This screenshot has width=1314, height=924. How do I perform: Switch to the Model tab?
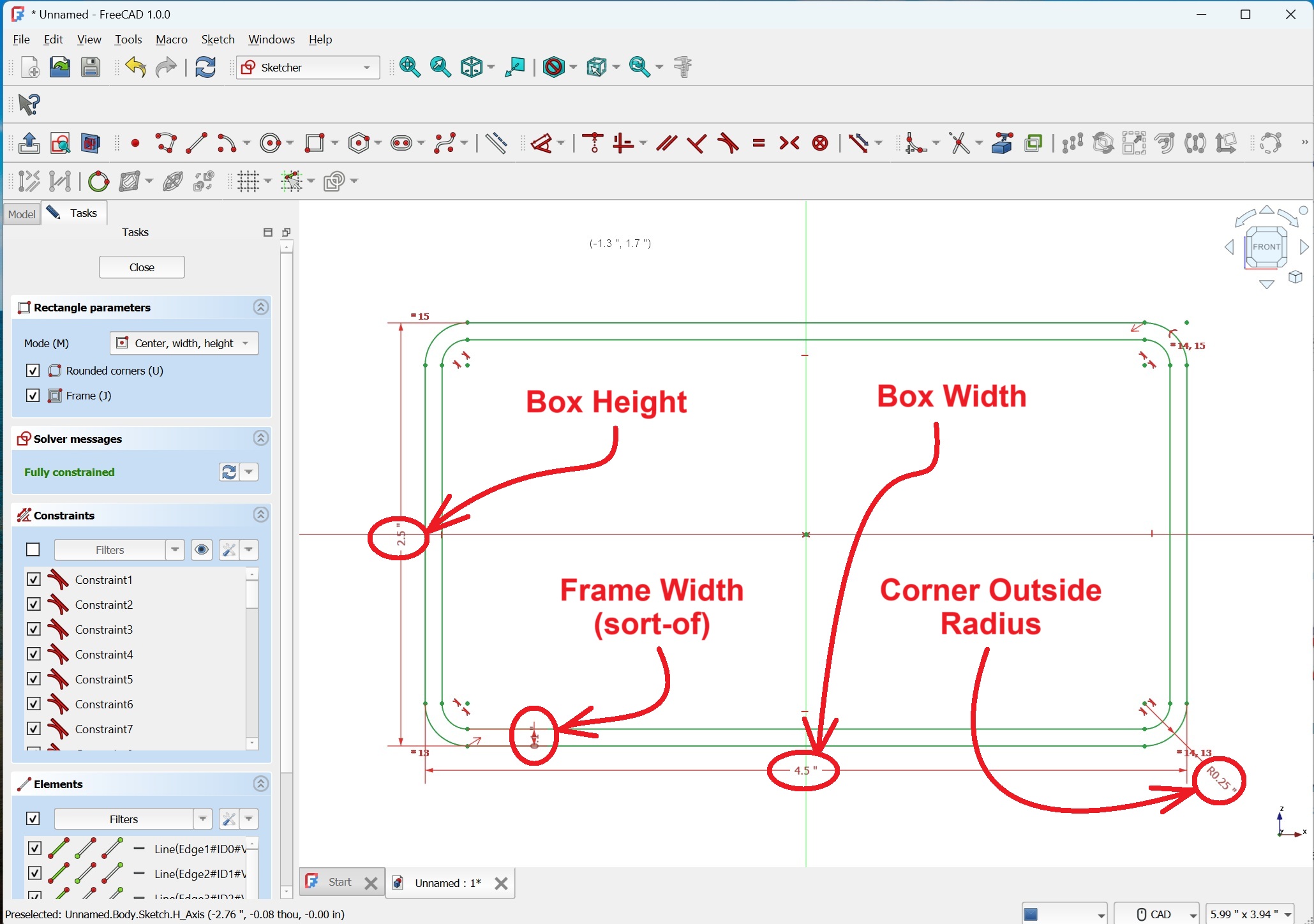pyautogui.click(x=22, y=214)
